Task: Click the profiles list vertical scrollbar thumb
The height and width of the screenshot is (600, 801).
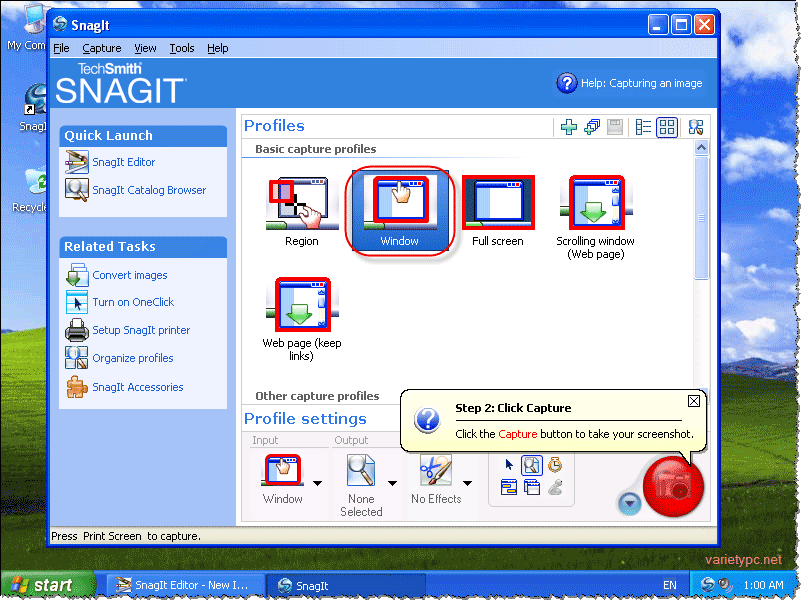Action: 701,218
